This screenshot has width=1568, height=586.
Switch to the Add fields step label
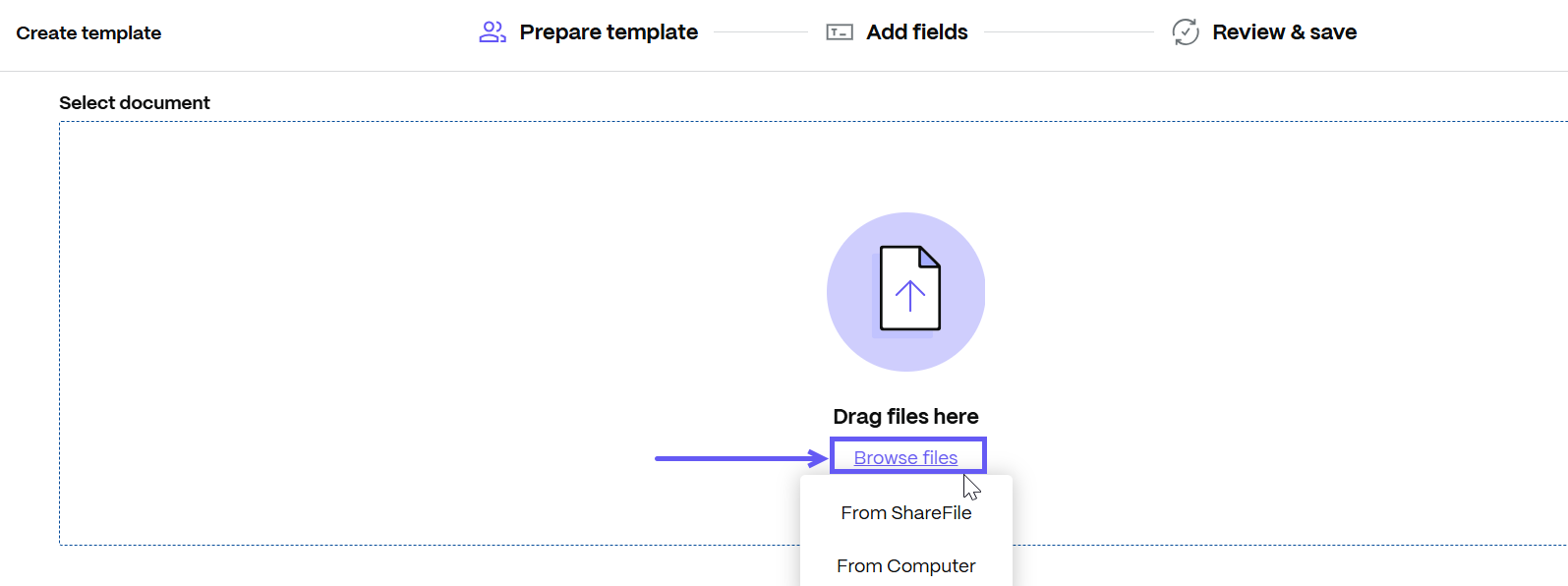tap(916, 32)
